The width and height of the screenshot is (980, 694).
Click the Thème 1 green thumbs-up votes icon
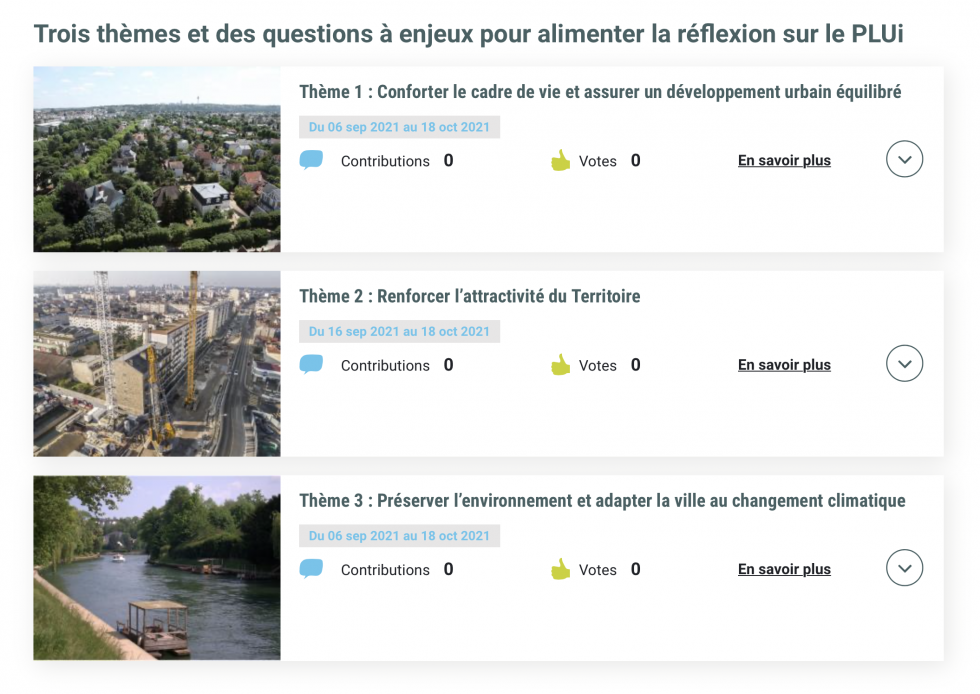coord(560,160)
